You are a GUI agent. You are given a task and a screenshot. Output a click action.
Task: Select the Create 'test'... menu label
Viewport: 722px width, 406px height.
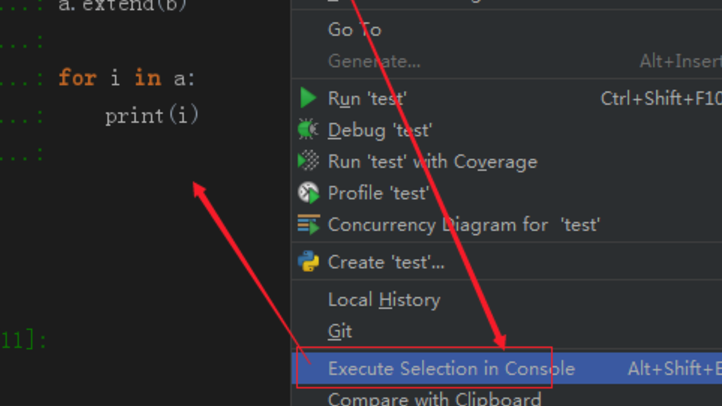386,262
